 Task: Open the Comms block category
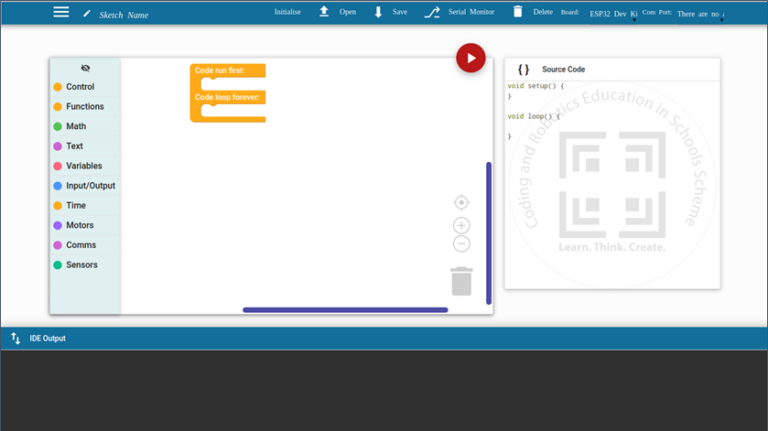click(85, 245)
